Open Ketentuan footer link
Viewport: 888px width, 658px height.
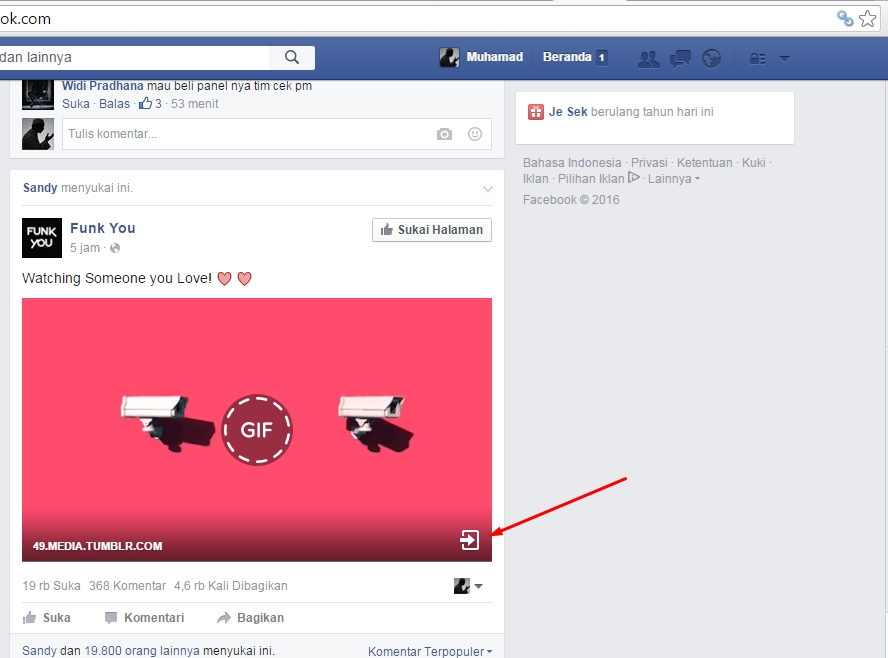coord(705,163)
